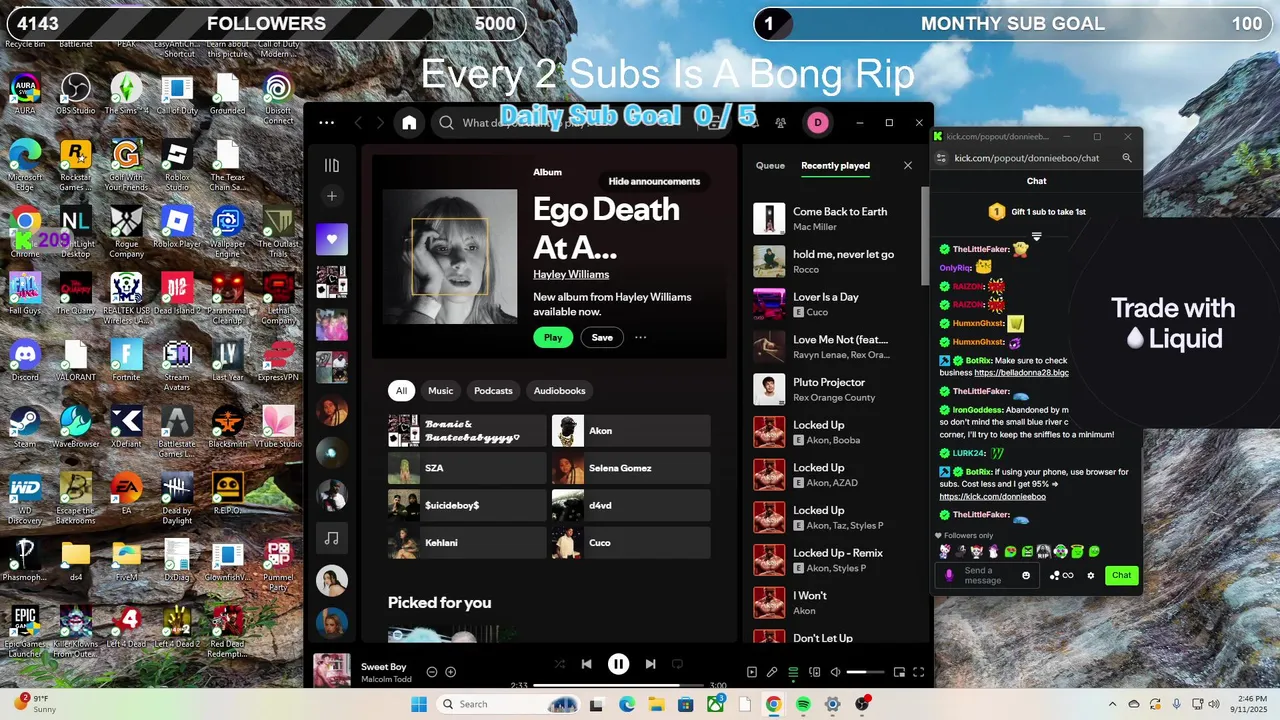Open Spotify from the taskbar
Viewport: 1280px width, 720px height.
803,704
